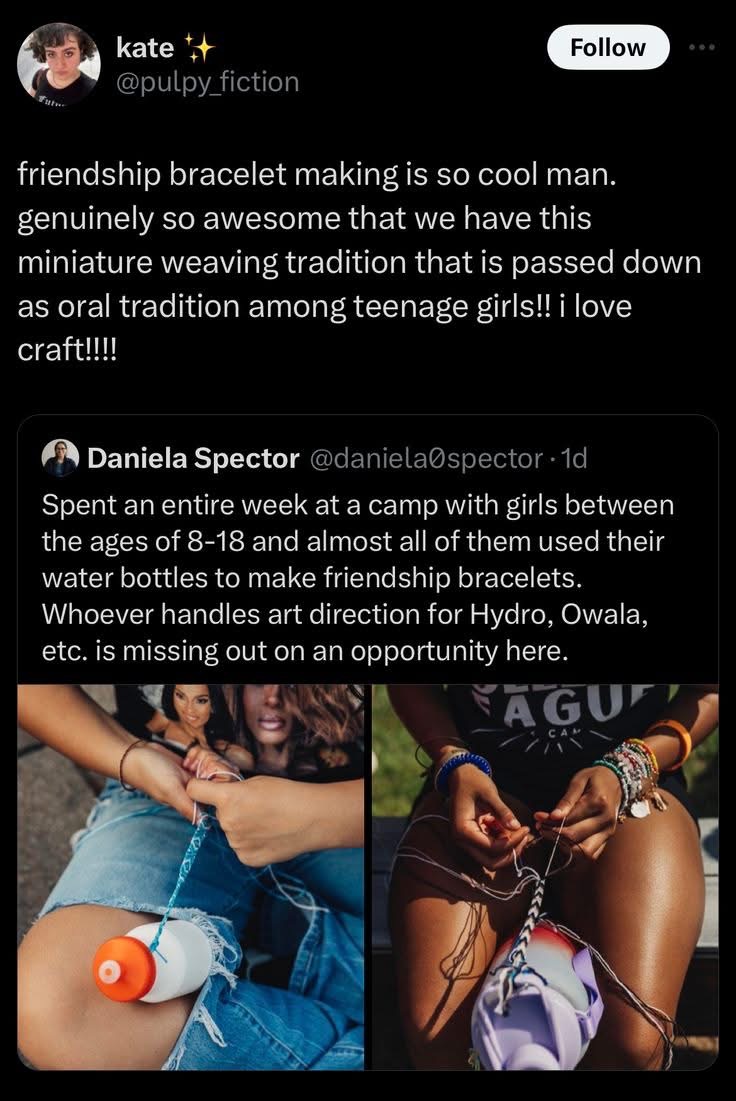Screen dimensions: 736x1101
Task: View the right photo with bracelet-covered wrists
Action: (x=545, y=876)
